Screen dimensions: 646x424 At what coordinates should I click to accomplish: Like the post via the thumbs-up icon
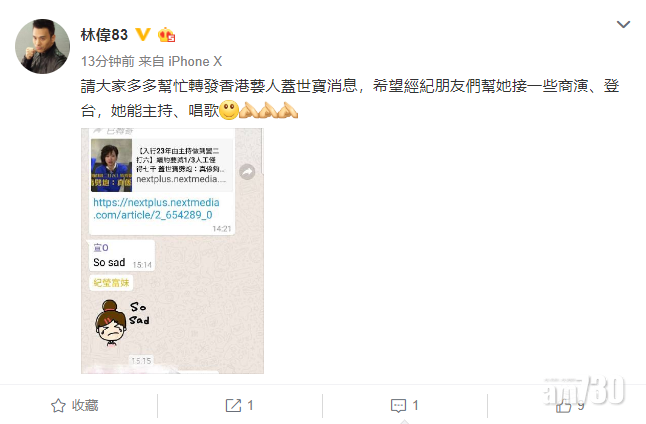point(563,406)
